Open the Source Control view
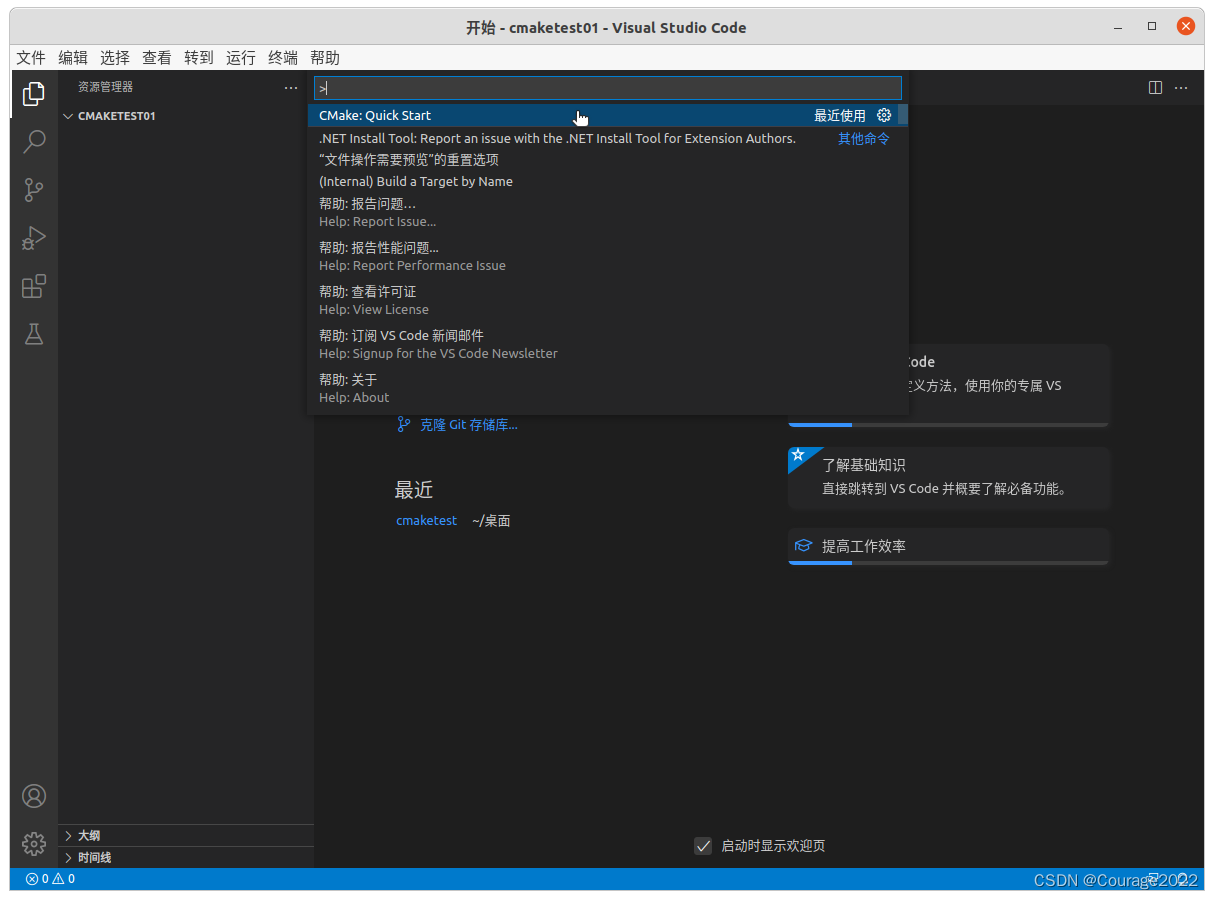The width and height of the screenshot is (1214, 900). [x=34, y=190]
